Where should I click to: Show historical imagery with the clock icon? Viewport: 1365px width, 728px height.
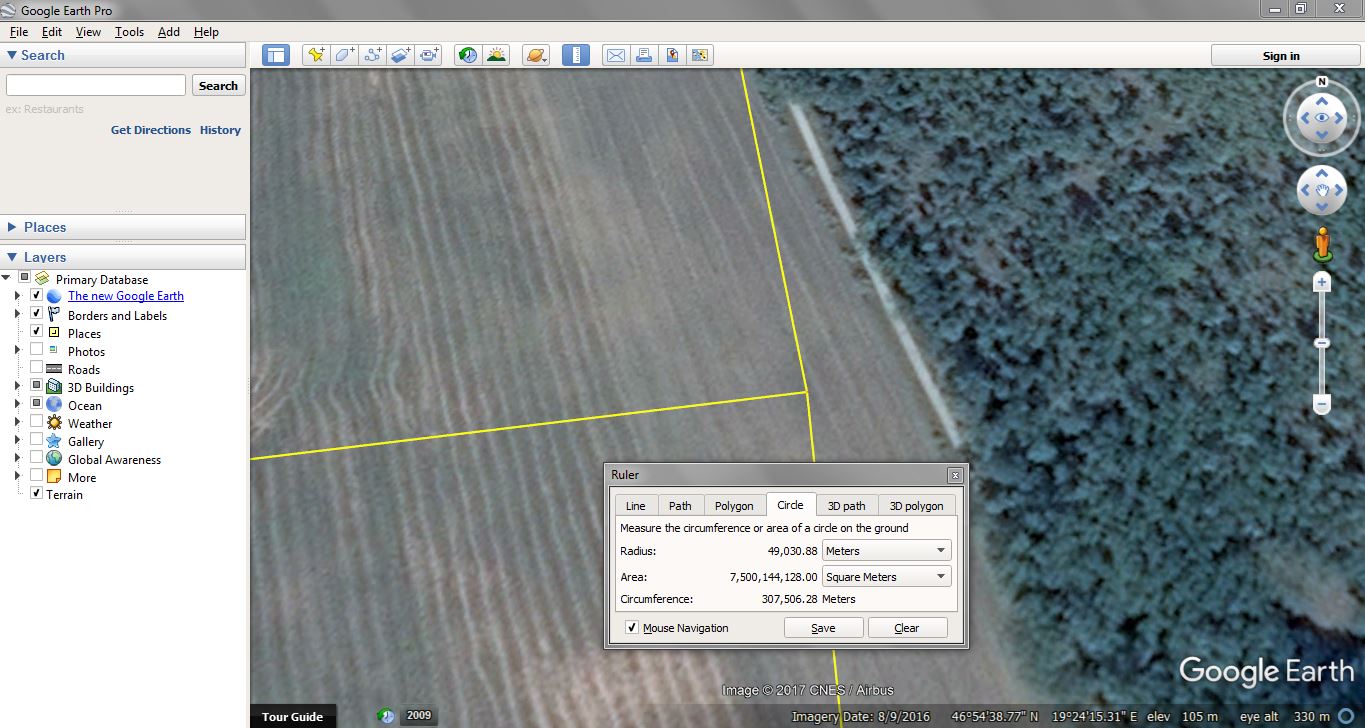(467, 55)
